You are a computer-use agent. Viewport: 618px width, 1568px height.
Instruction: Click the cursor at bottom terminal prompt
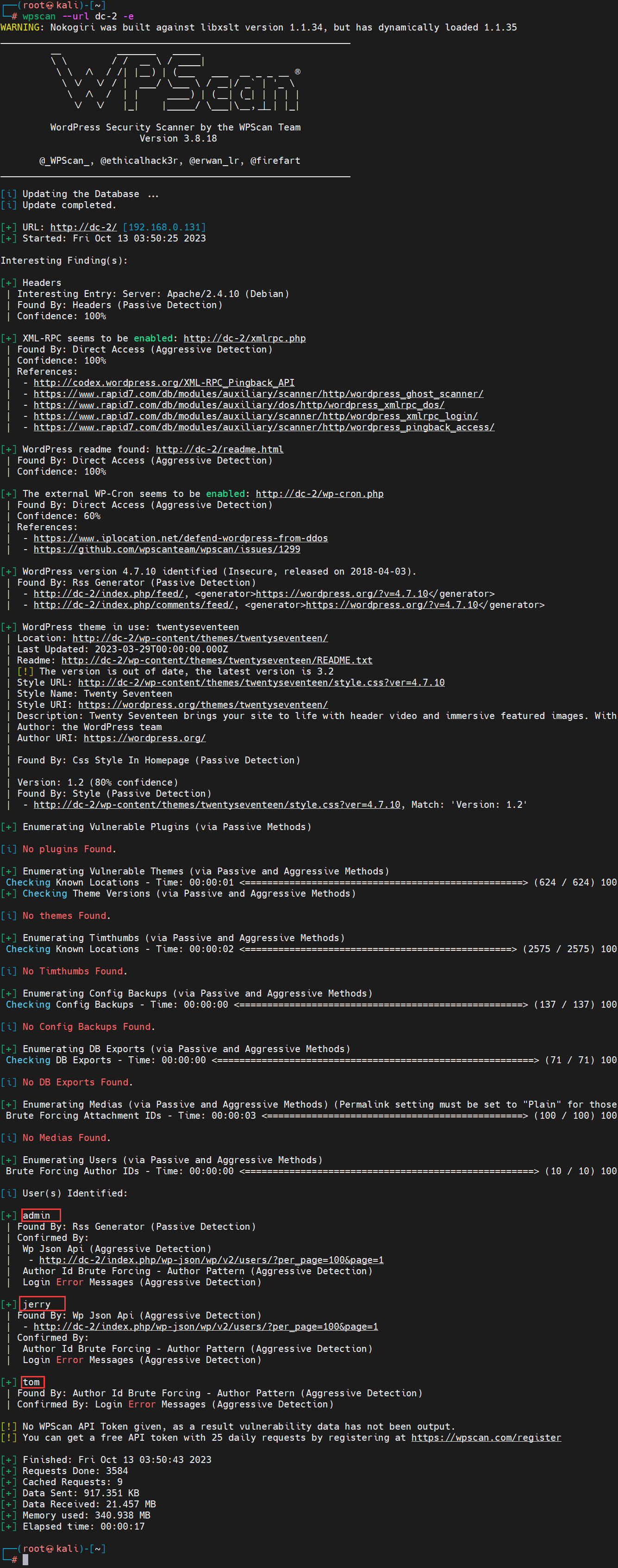(x=25, y=1560)
